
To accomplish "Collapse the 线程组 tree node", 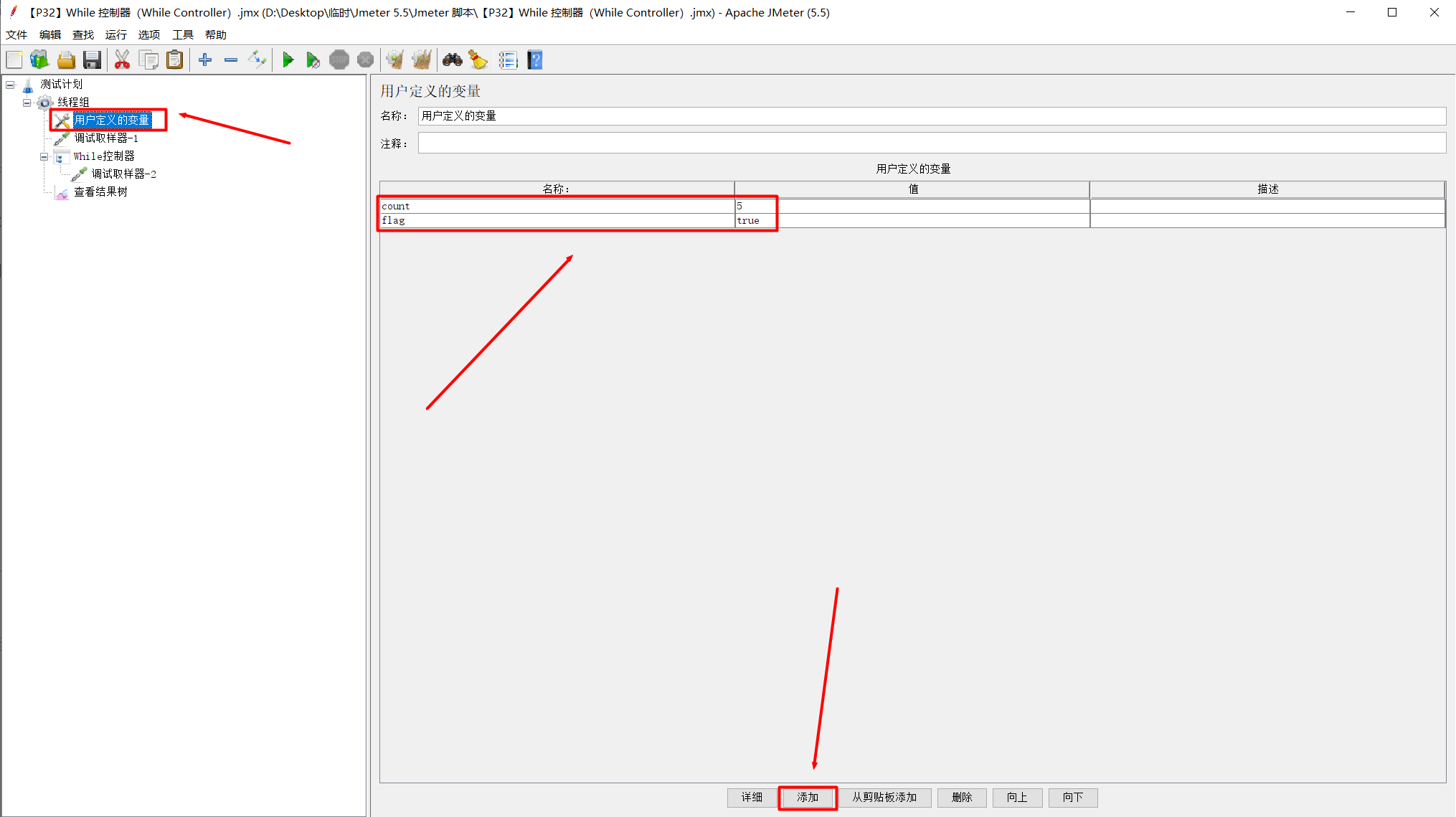I will 27,102.
